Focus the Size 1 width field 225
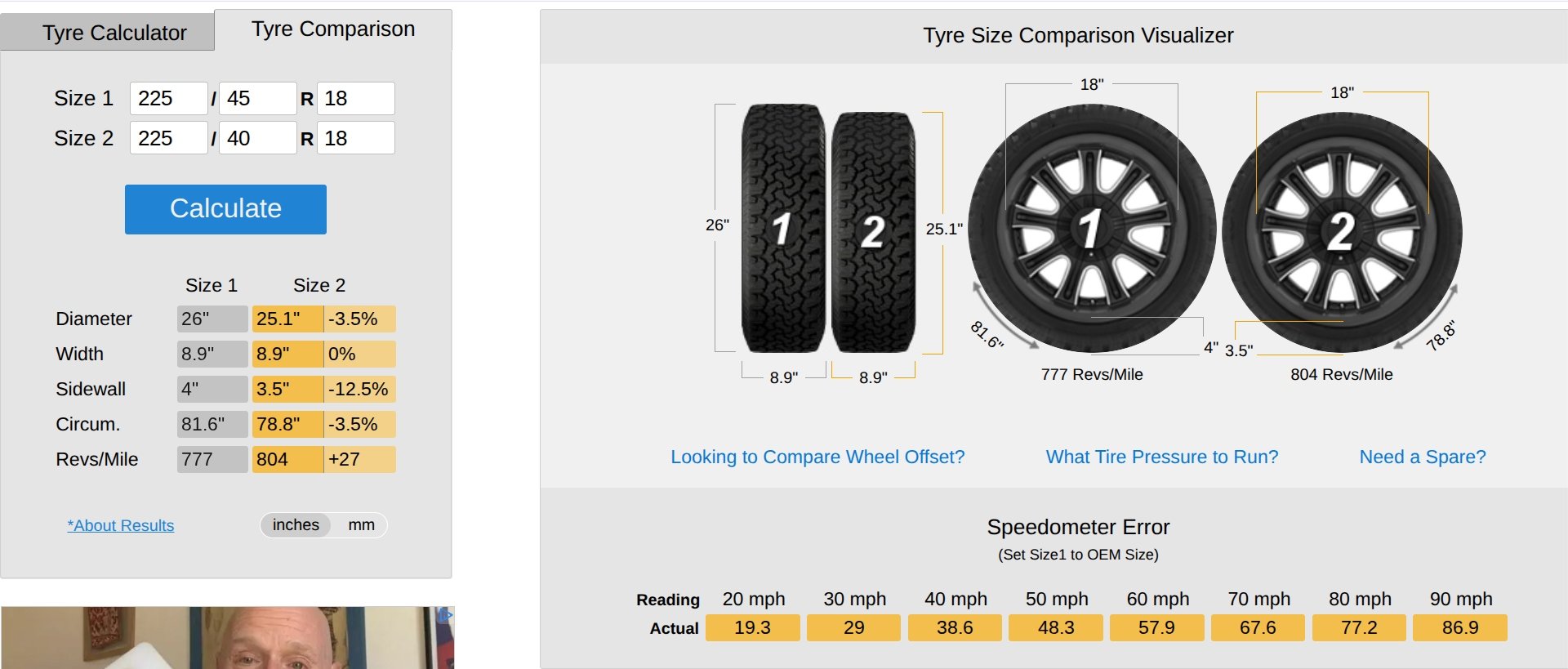The image size is (1568, 669). coord(168,98)
